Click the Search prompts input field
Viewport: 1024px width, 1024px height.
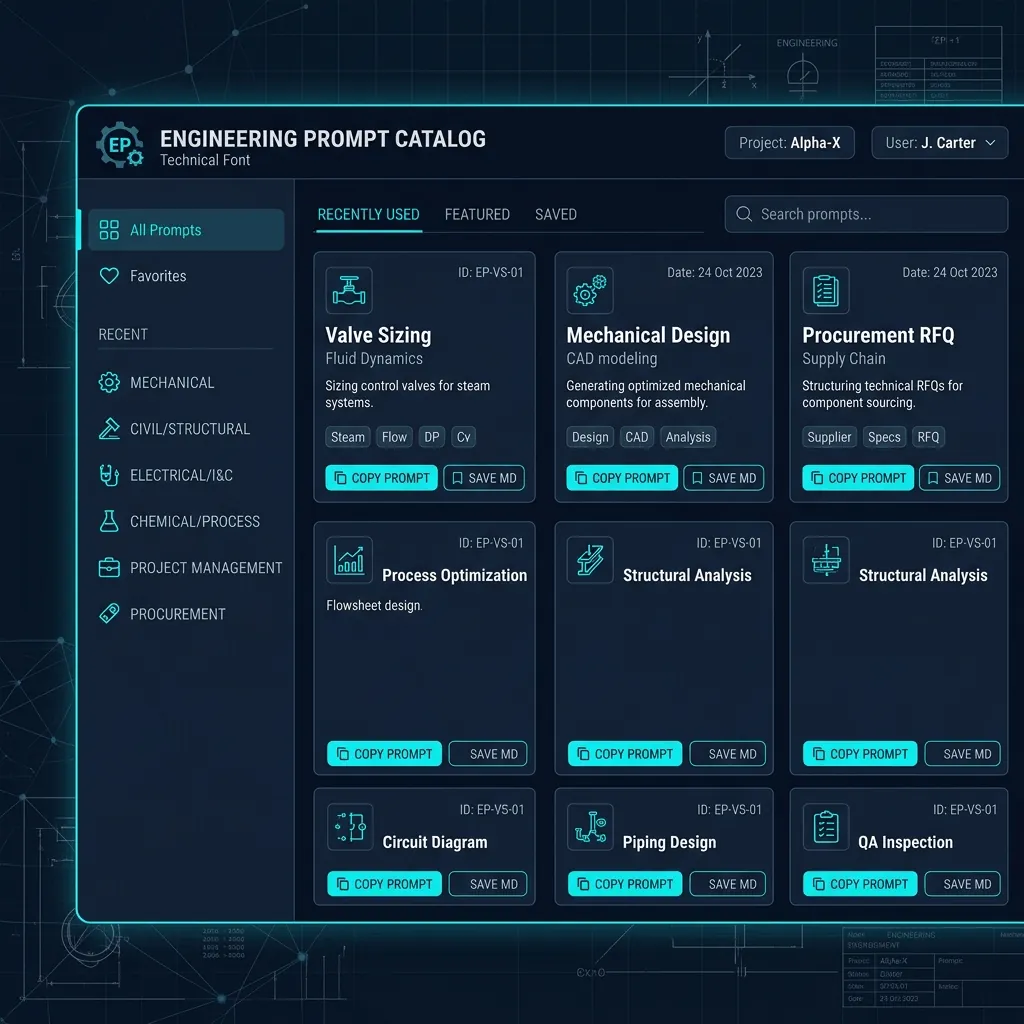[x=866, y=214]
